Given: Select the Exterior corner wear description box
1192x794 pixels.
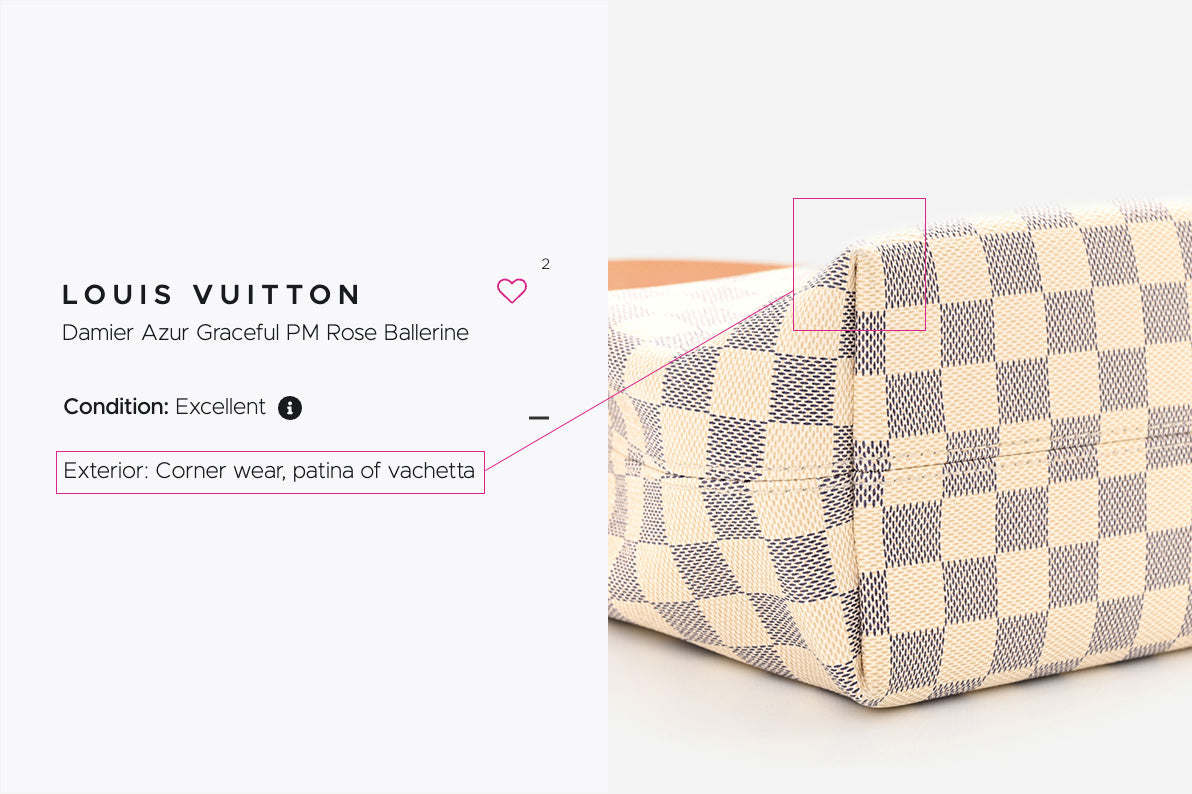Looking at the screenshot, I should [271, 472].
